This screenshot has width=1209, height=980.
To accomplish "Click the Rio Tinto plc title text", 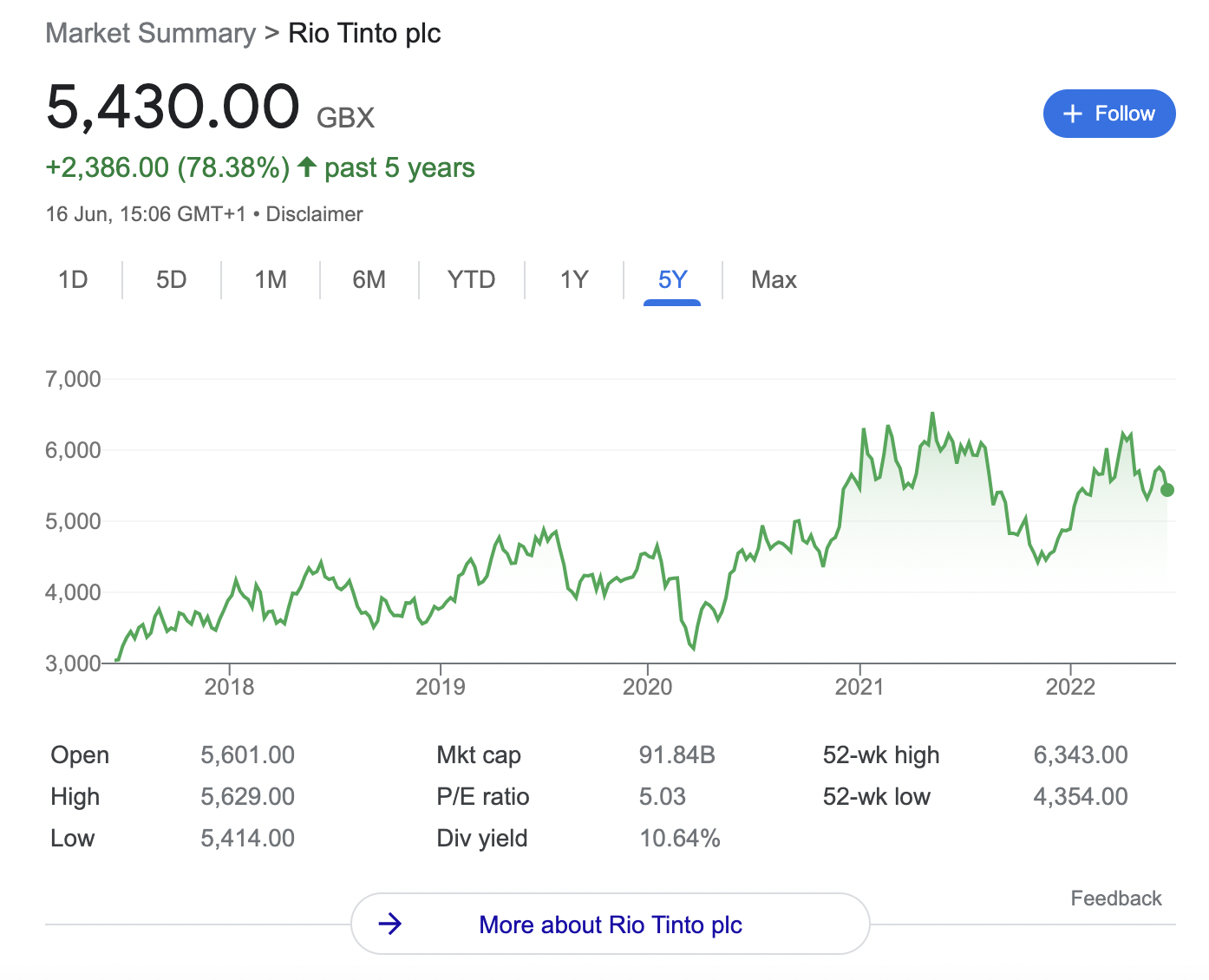I will [364, 33].
